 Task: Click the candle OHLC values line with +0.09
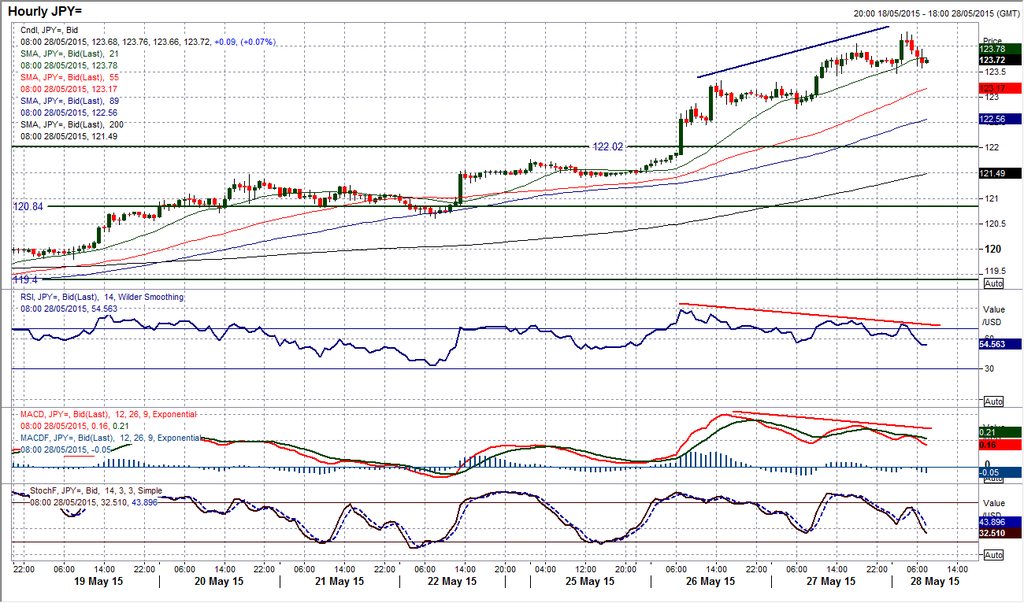click(x=148, y=42)
